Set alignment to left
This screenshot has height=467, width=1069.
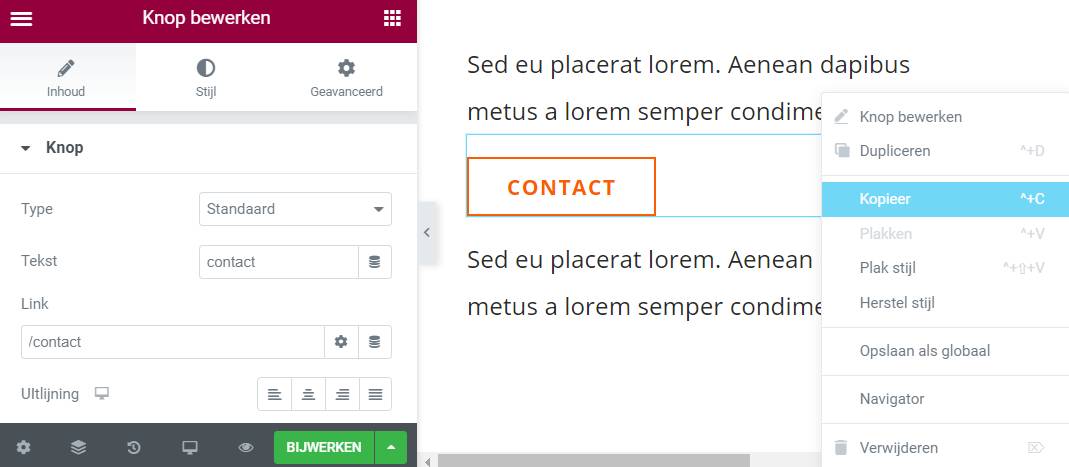[275, 395]
